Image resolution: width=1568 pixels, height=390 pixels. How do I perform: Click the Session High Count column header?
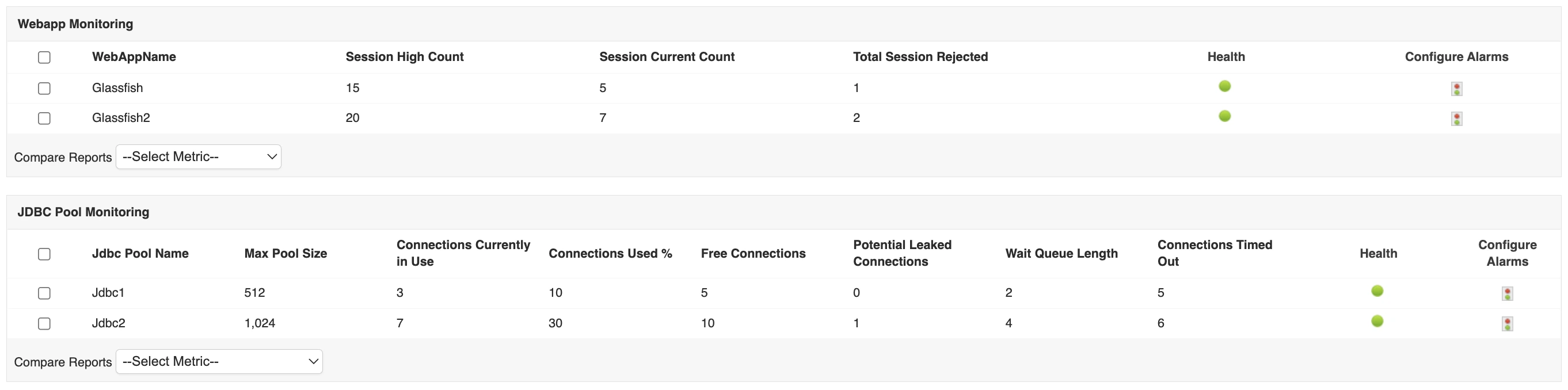405,56
